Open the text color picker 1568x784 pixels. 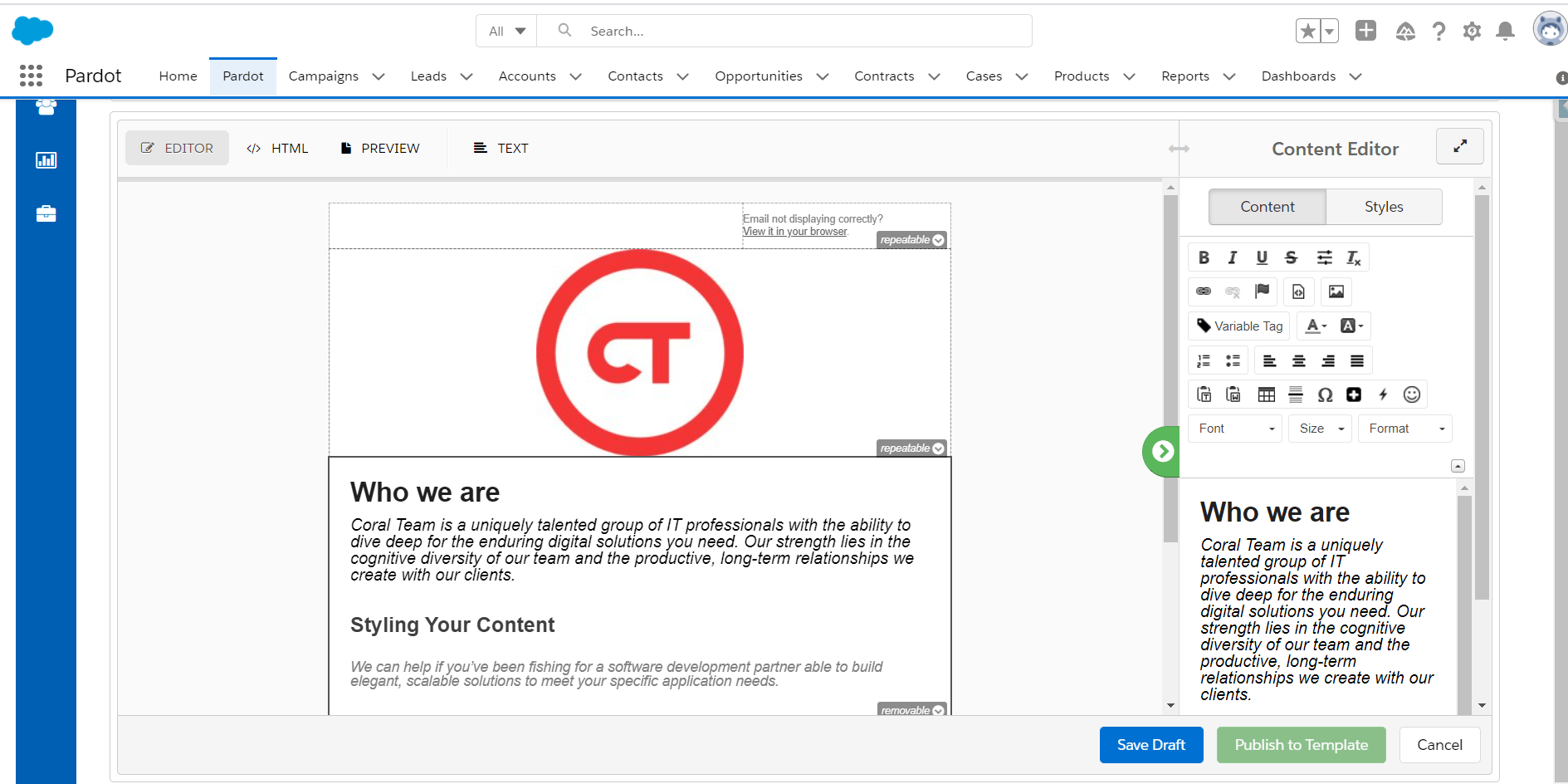[1316, 326]
